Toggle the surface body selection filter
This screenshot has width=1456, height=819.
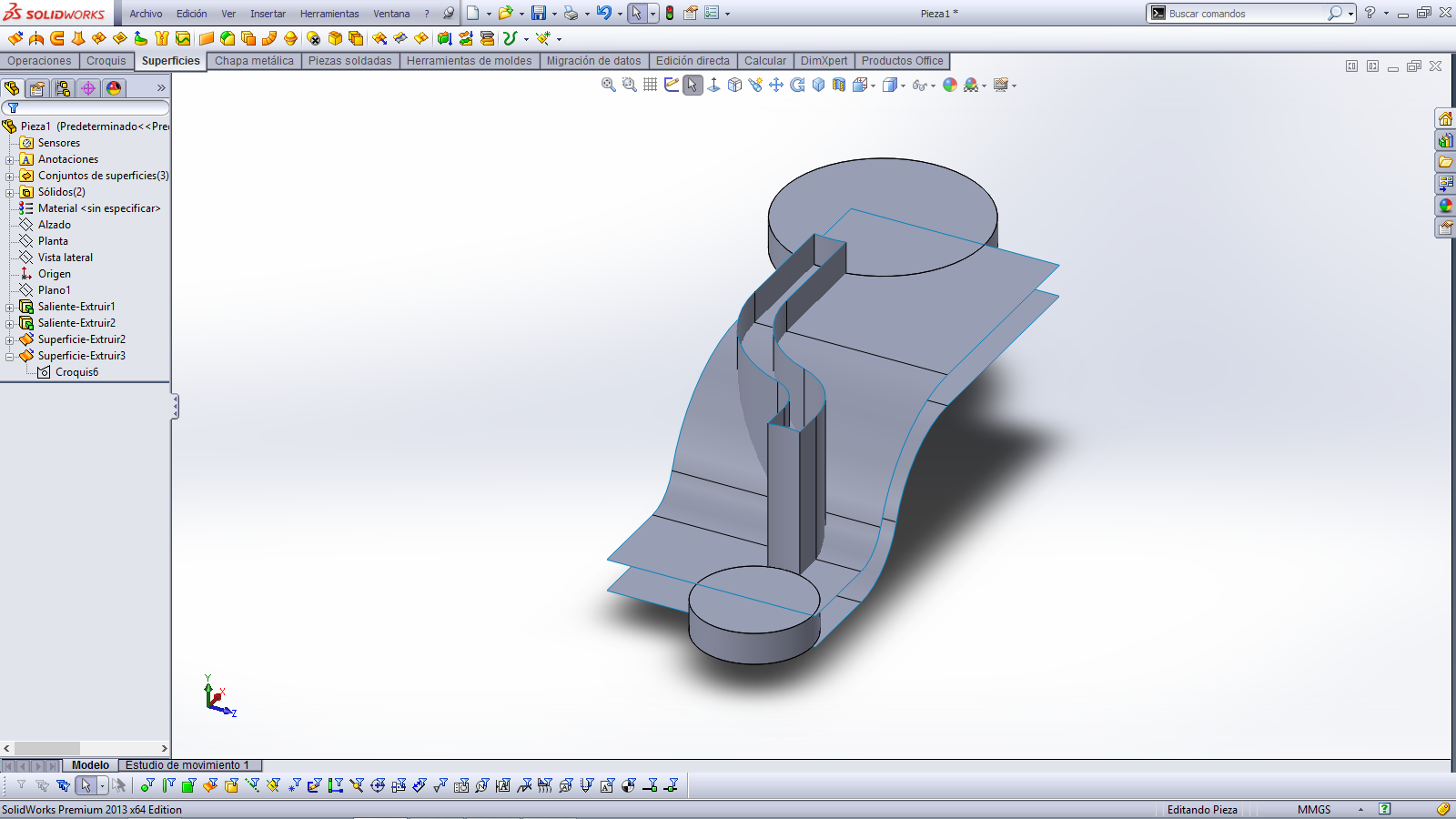[210, 785]
